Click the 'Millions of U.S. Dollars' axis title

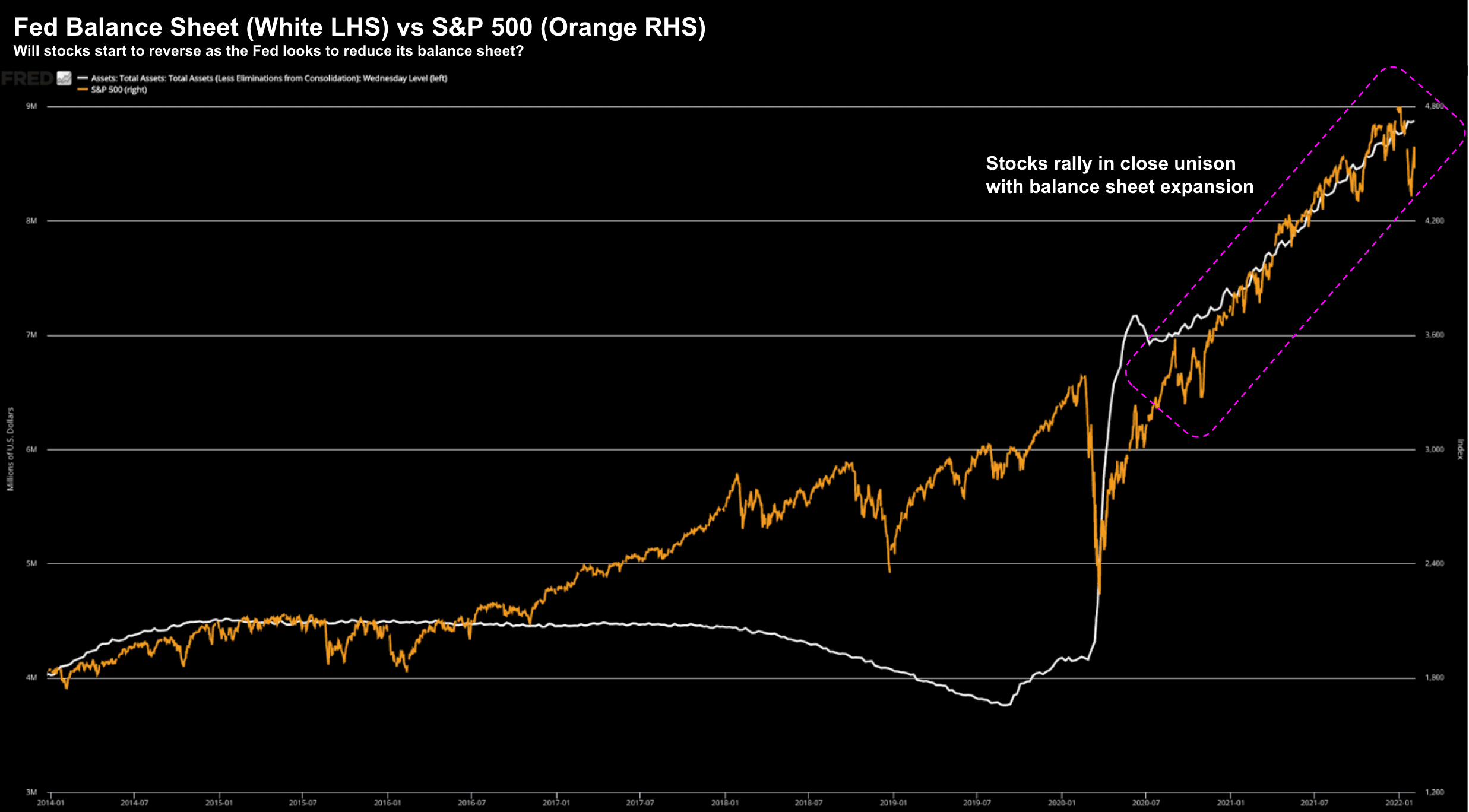10,449
